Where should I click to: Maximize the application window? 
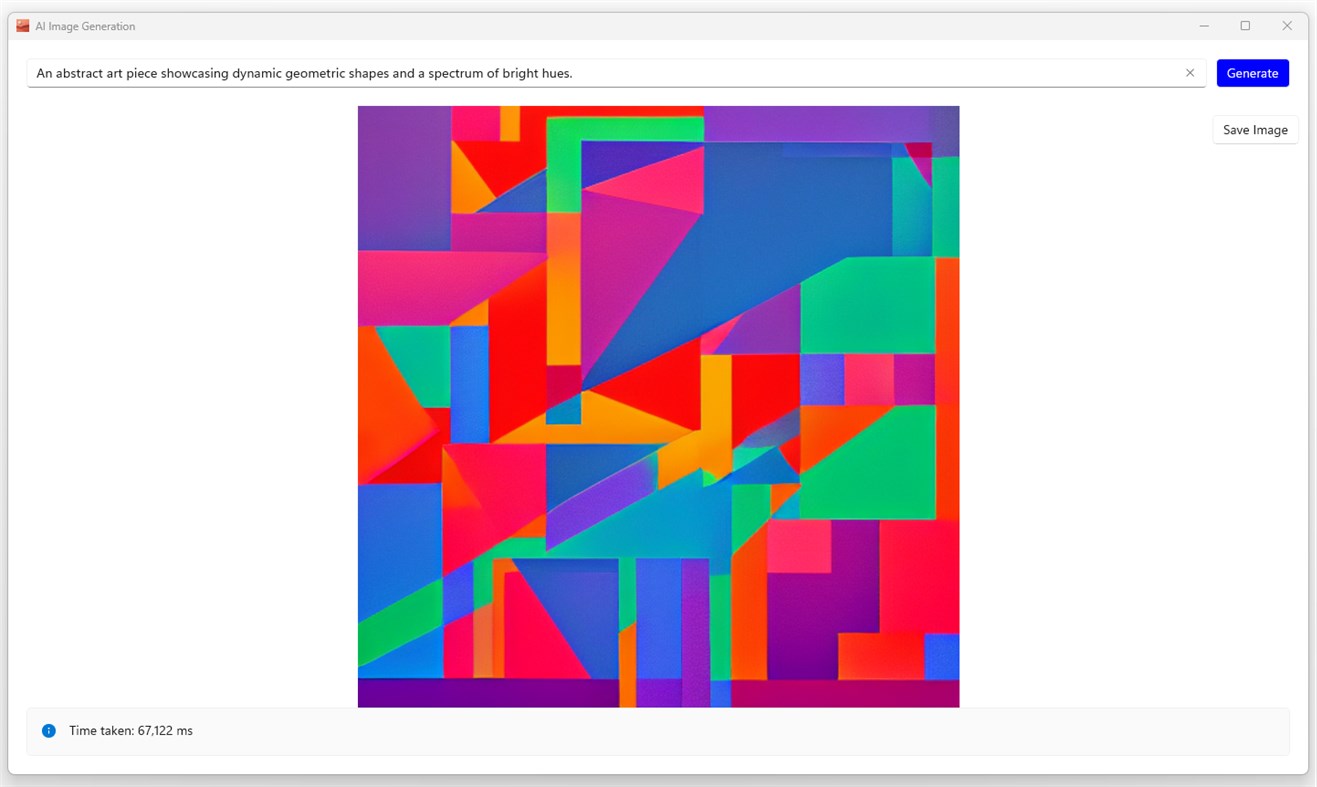tap(1245, 25)
